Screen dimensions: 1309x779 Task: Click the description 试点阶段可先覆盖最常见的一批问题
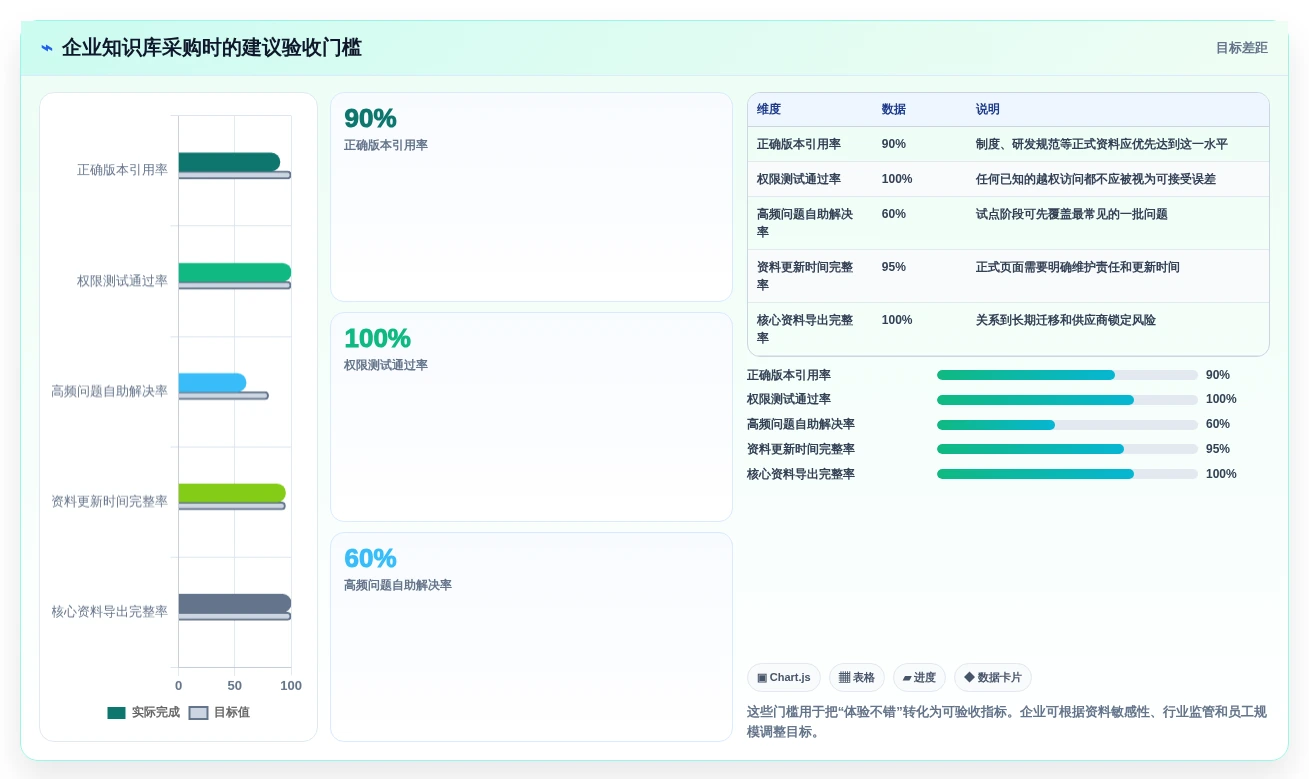tap(1072, 214)
